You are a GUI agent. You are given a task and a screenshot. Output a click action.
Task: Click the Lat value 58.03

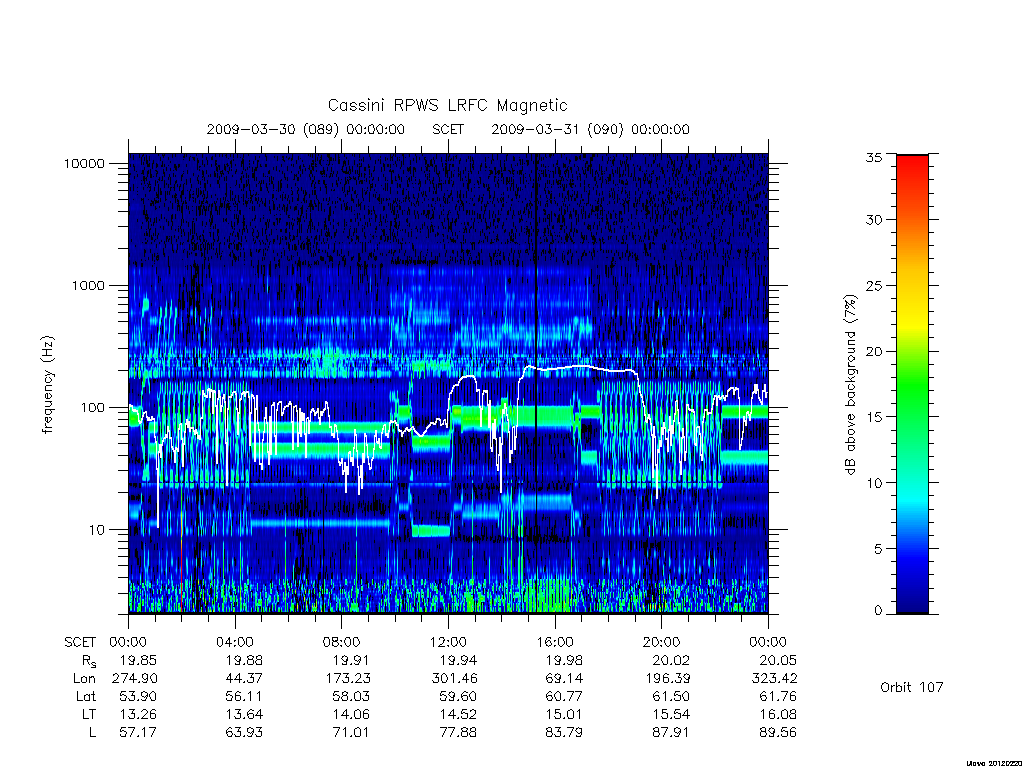(351, 697)
